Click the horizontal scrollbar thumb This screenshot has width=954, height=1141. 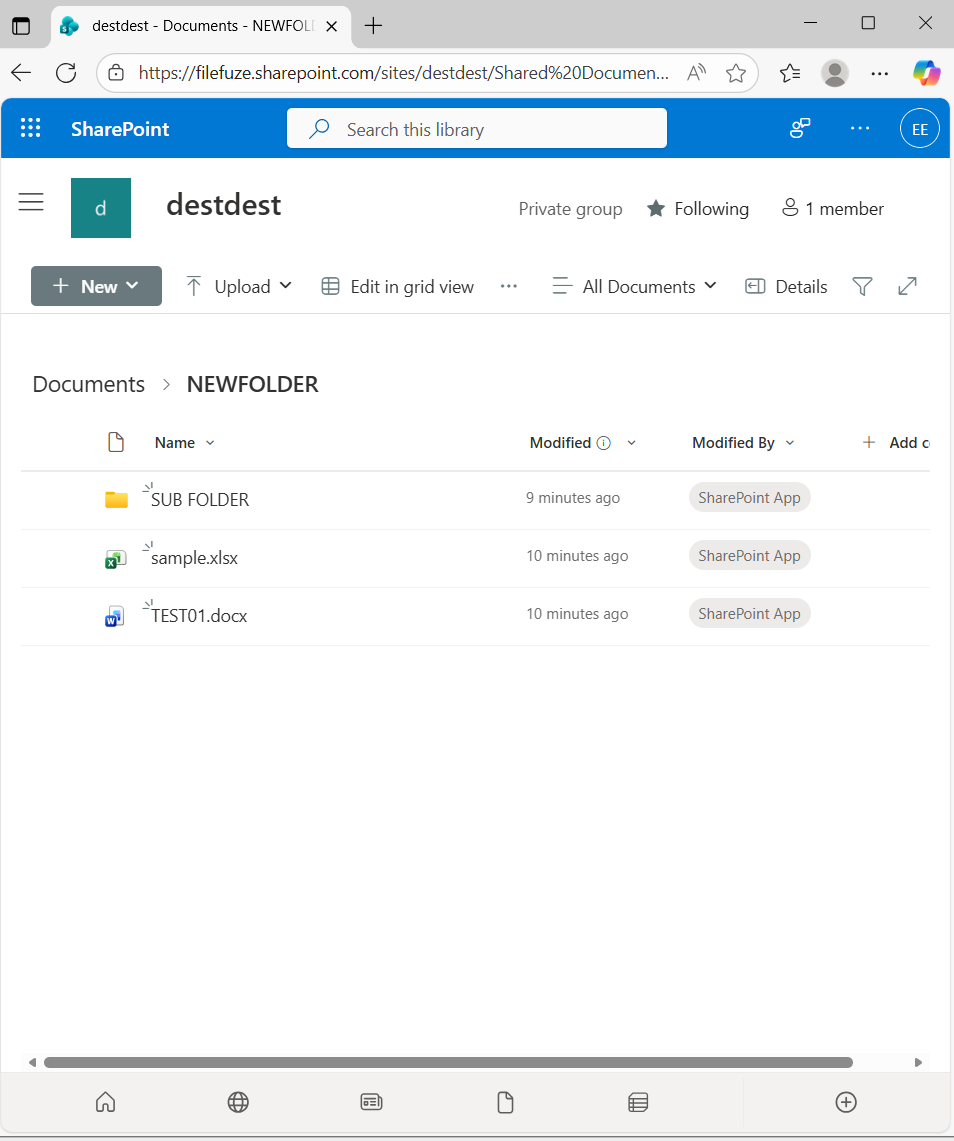(448, 1062)
